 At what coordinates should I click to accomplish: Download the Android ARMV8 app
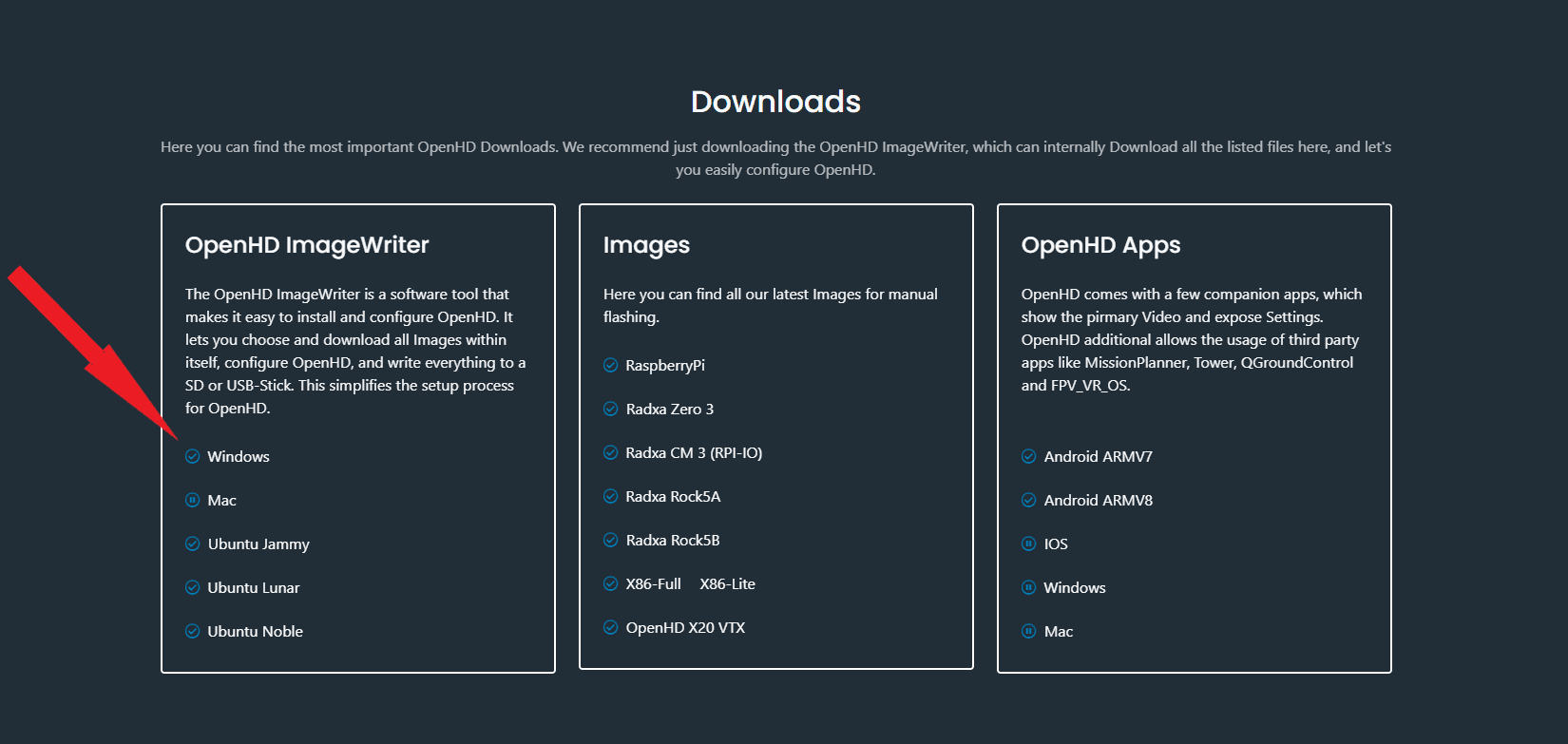1098,500
